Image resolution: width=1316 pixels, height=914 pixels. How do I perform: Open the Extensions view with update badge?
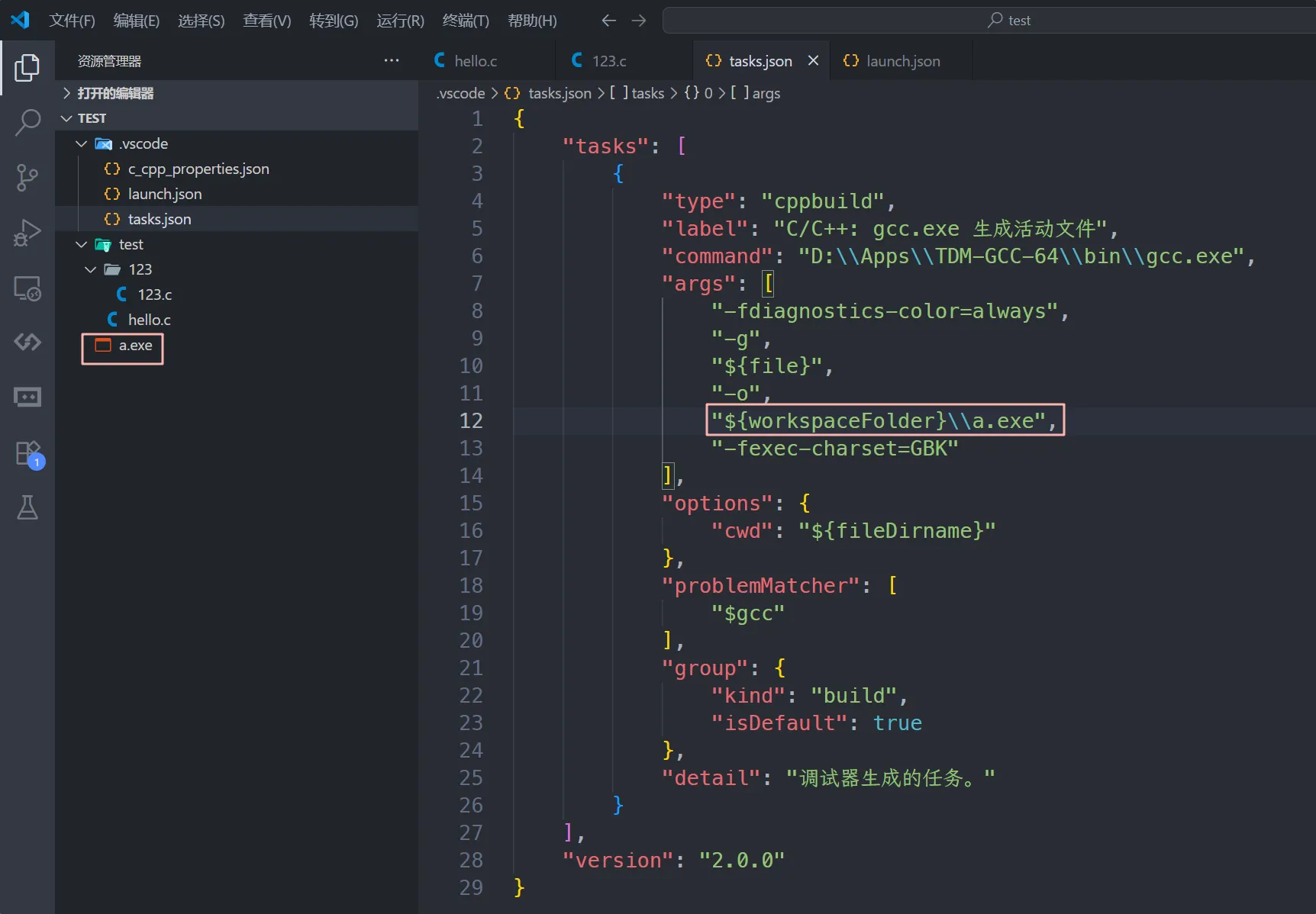(27, 452)
